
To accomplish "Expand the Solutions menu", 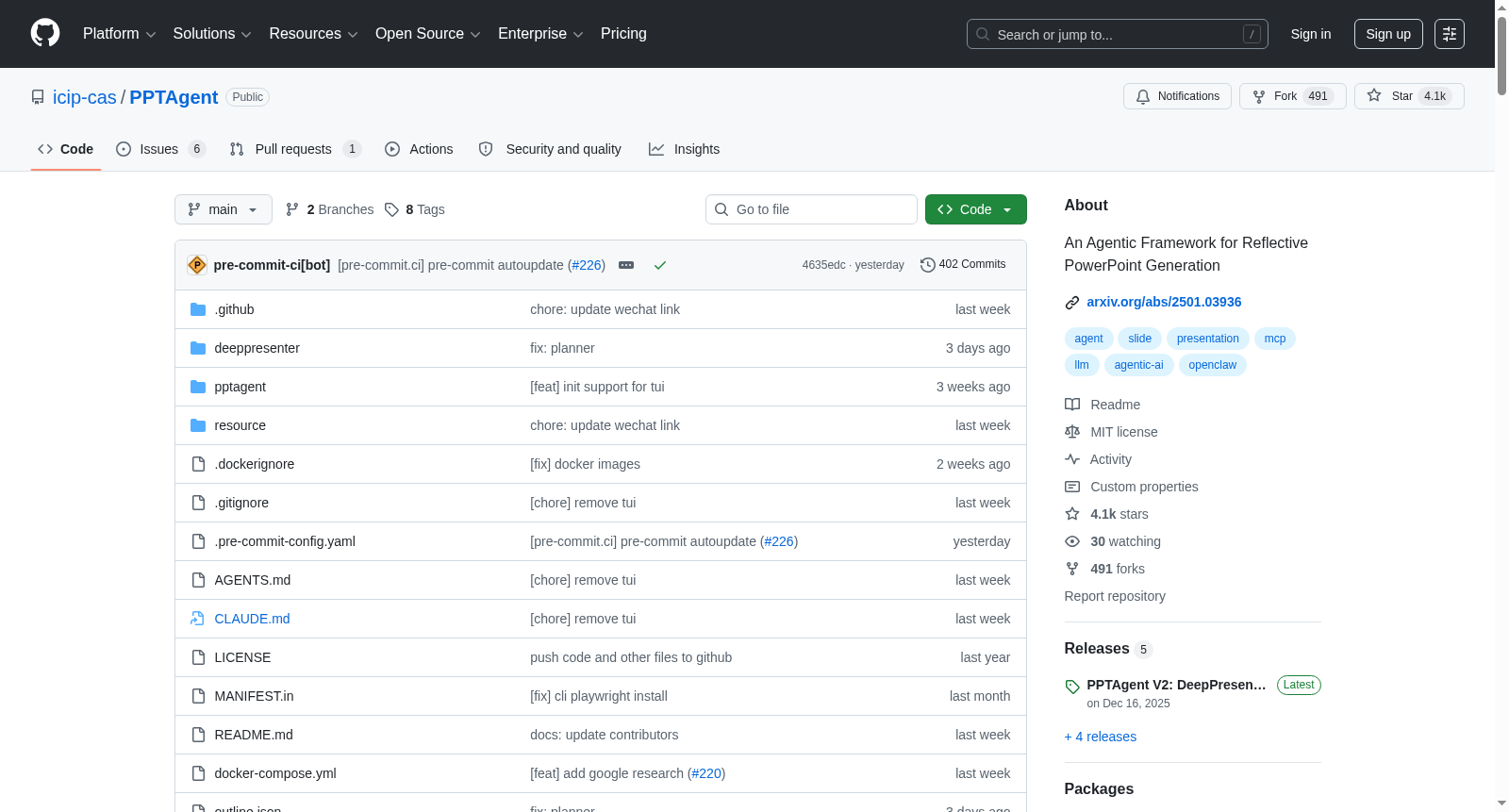I will pyautogui.click(x=212, y=34).
